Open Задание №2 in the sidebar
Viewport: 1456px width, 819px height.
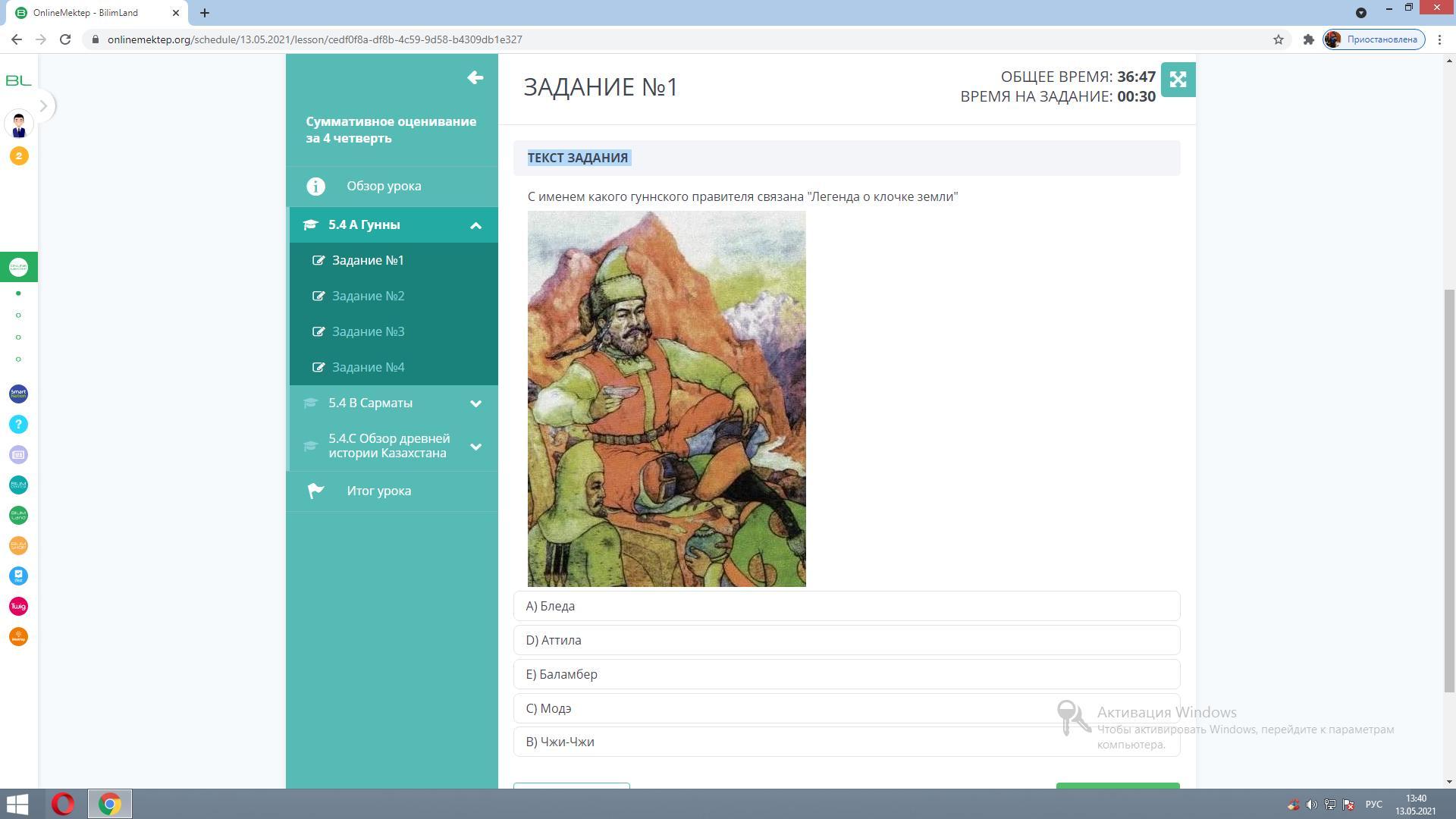point(368,296)
